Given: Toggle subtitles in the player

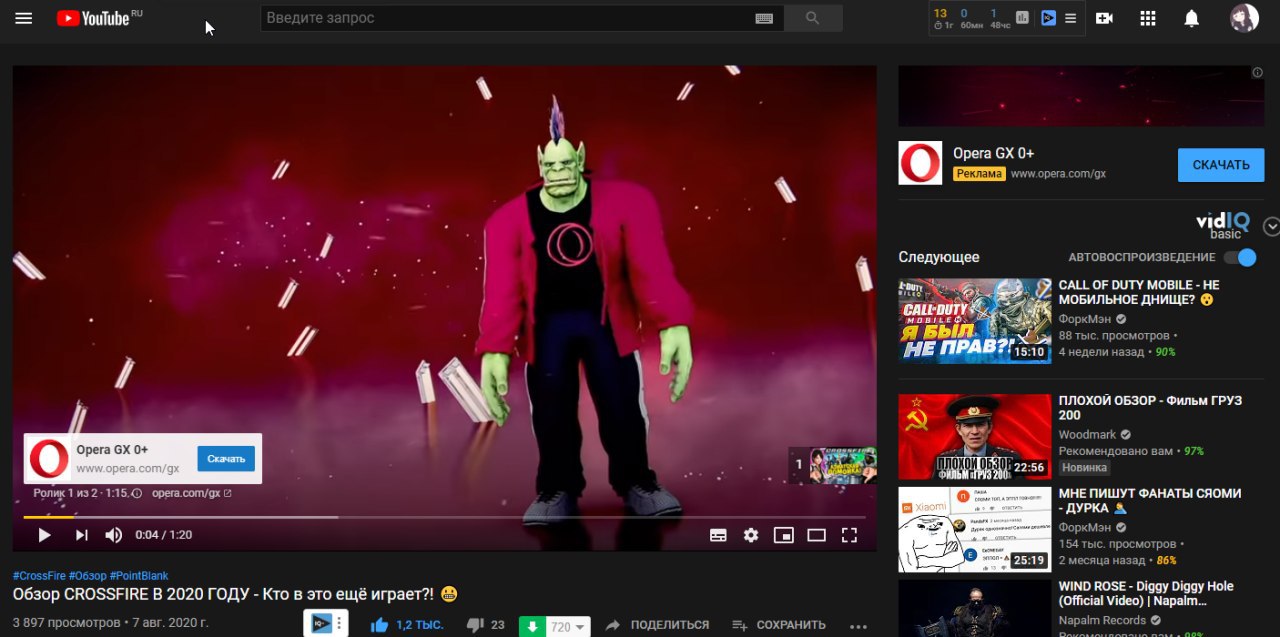Looking at the screenshot, I should tap(718, 535).
